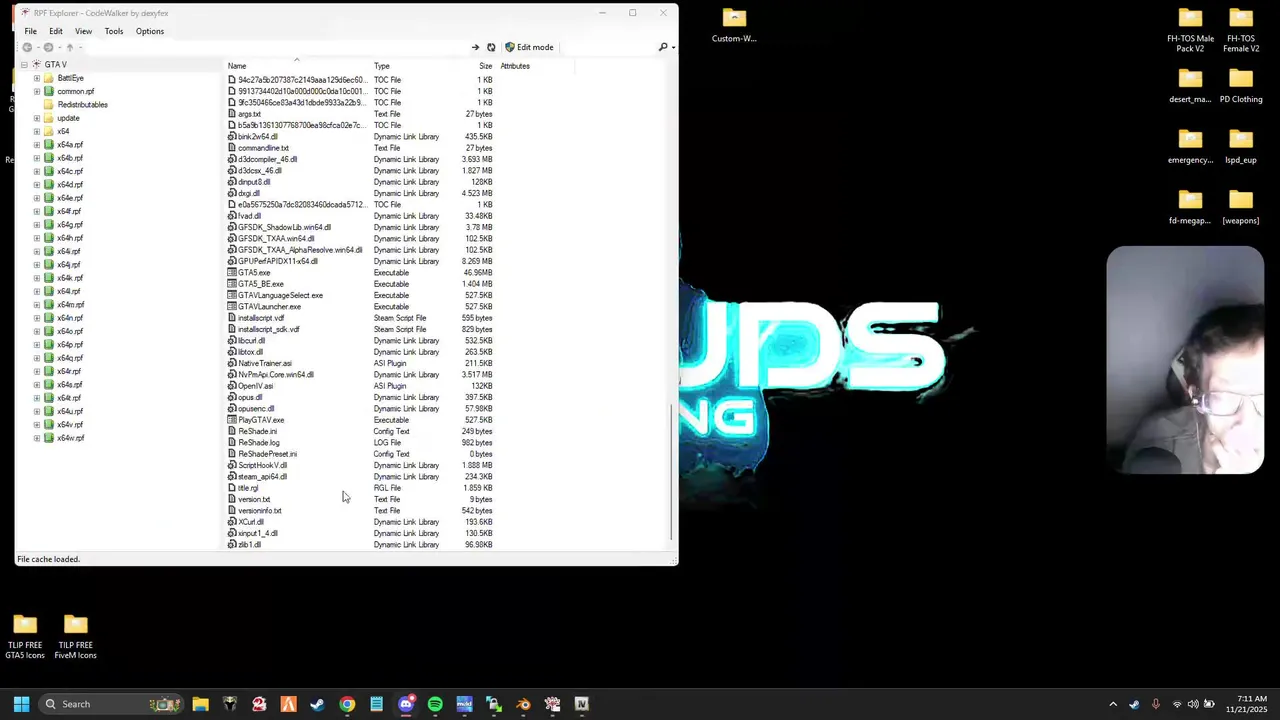1280x720 pixels.
Task: Open the [weapons] desktop folder
Action: tap(1241, 208)
